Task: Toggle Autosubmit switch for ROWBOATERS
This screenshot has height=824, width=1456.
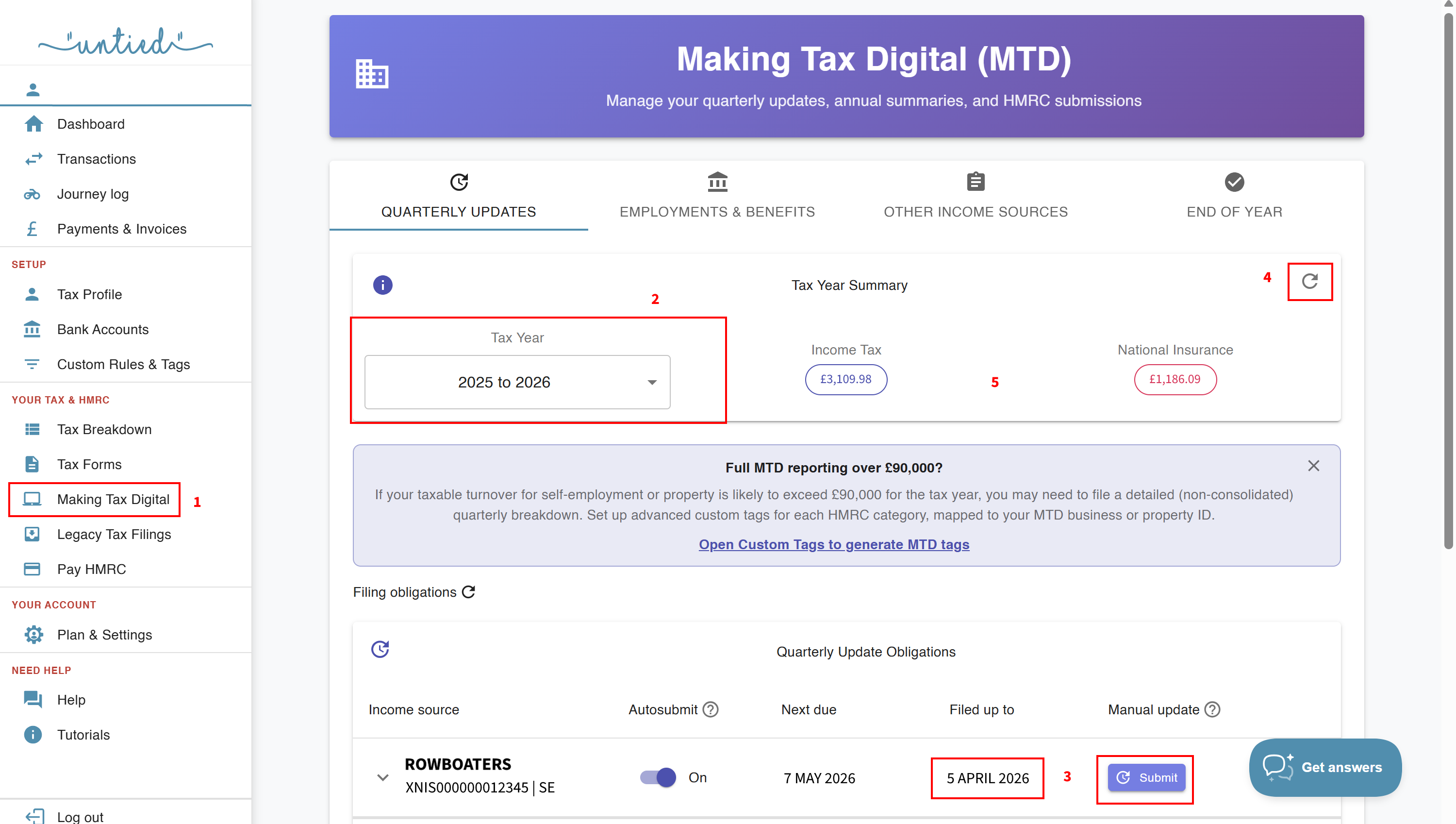Action: [x=658, y=777]
